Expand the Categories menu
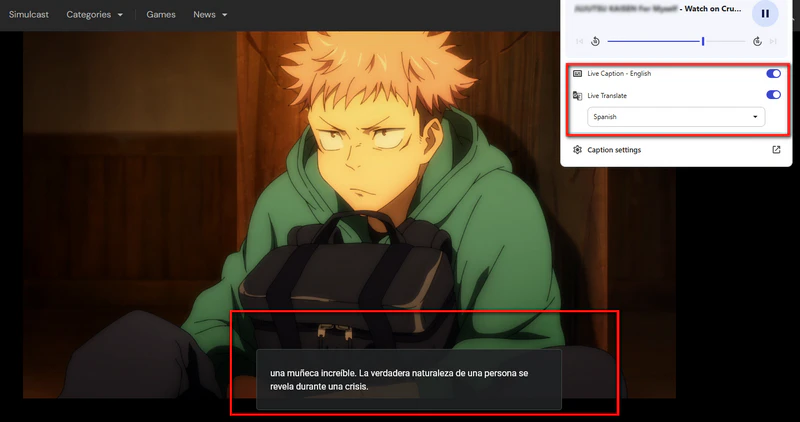 click(x=94, y=14)
